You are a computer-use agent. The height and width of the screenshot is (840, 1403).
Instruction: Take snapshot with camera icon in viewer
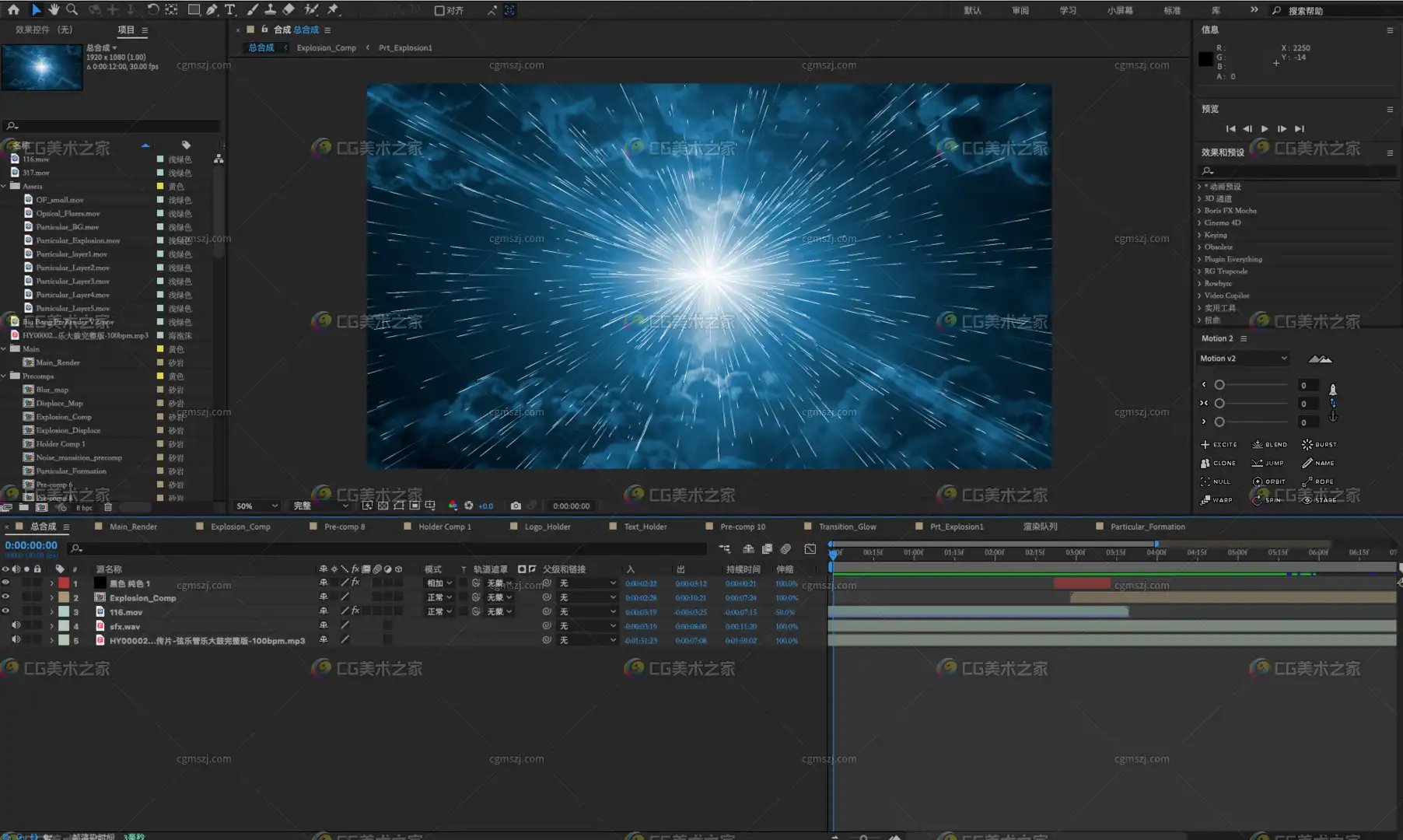515,506
